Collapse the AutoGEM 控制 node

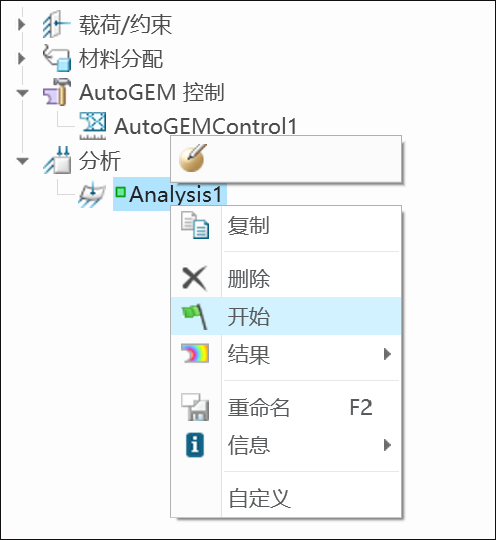click(x=22, y=93)
